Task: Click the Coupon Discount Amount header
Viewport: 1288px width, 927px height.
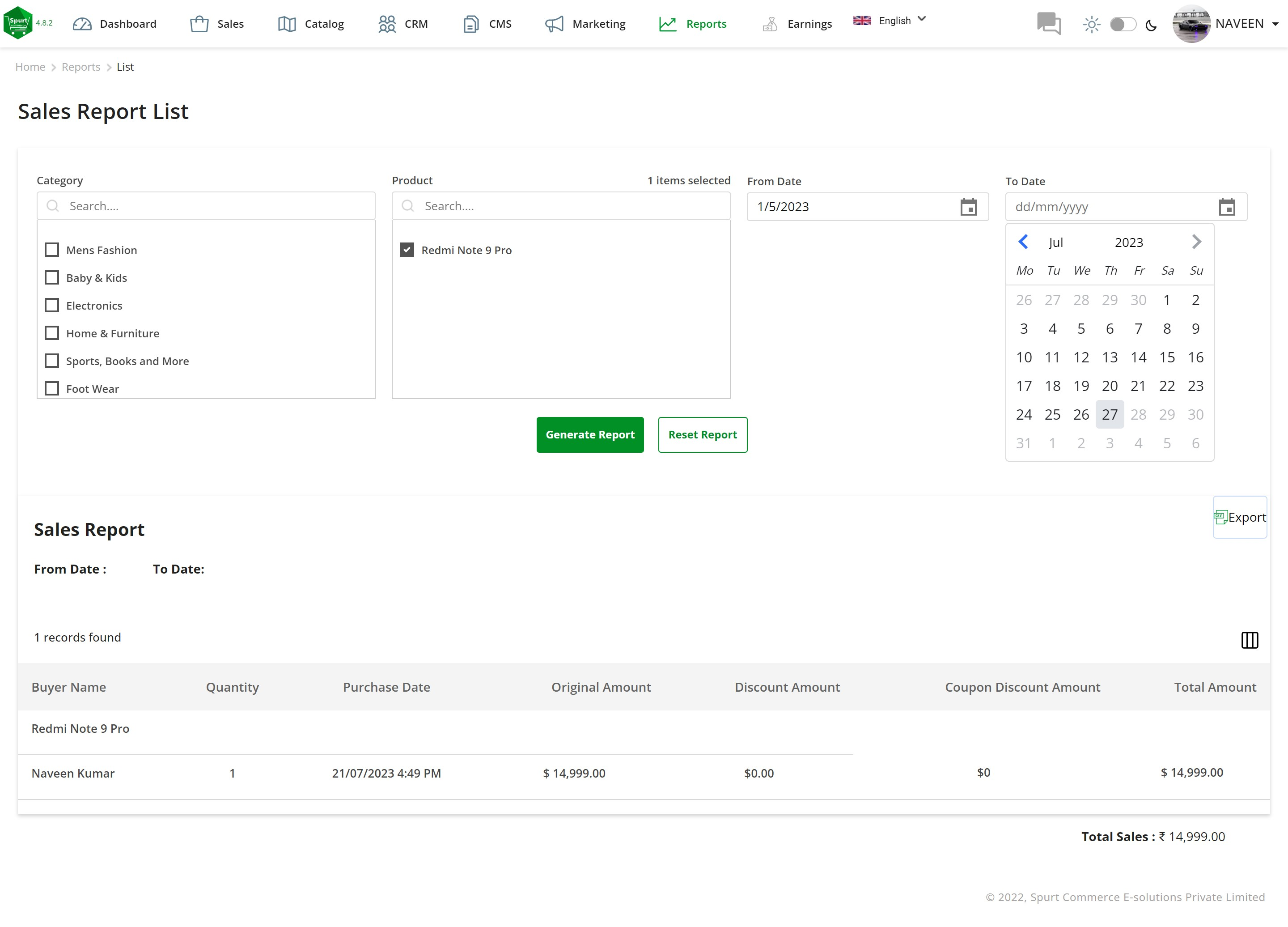Action: click(1022, 687)
